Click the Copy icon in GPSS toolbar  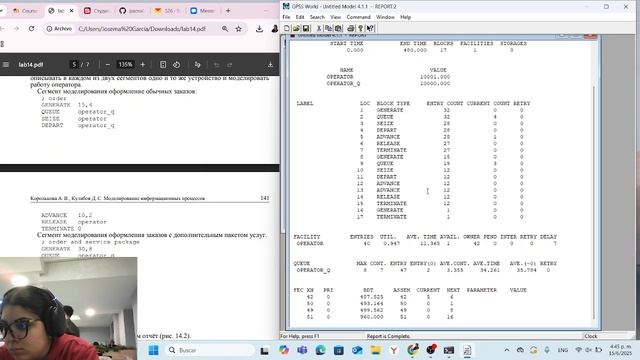(329, 28)
